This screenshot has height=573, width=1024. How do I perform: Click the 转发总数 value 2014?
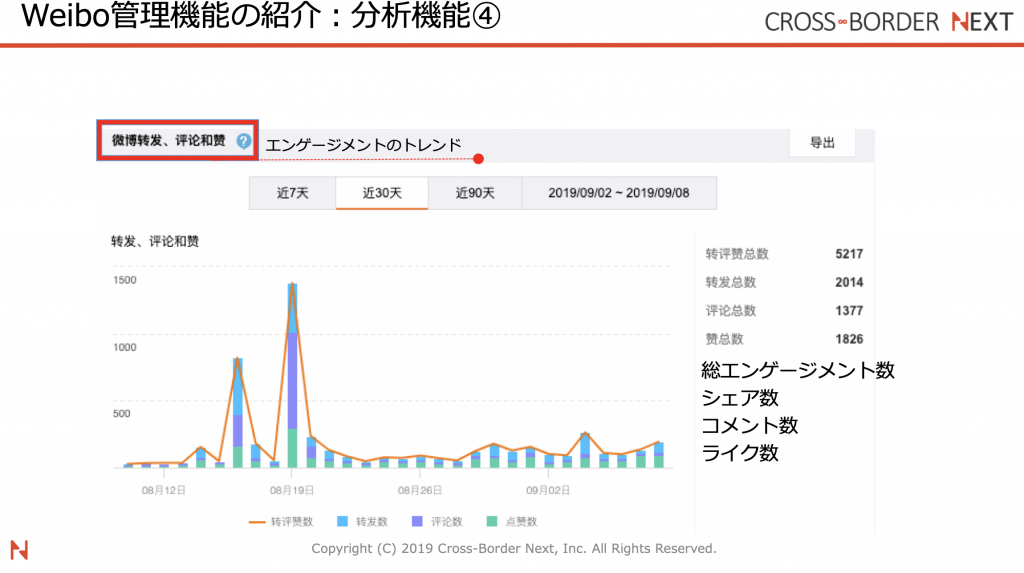click(x=849, y=282)
